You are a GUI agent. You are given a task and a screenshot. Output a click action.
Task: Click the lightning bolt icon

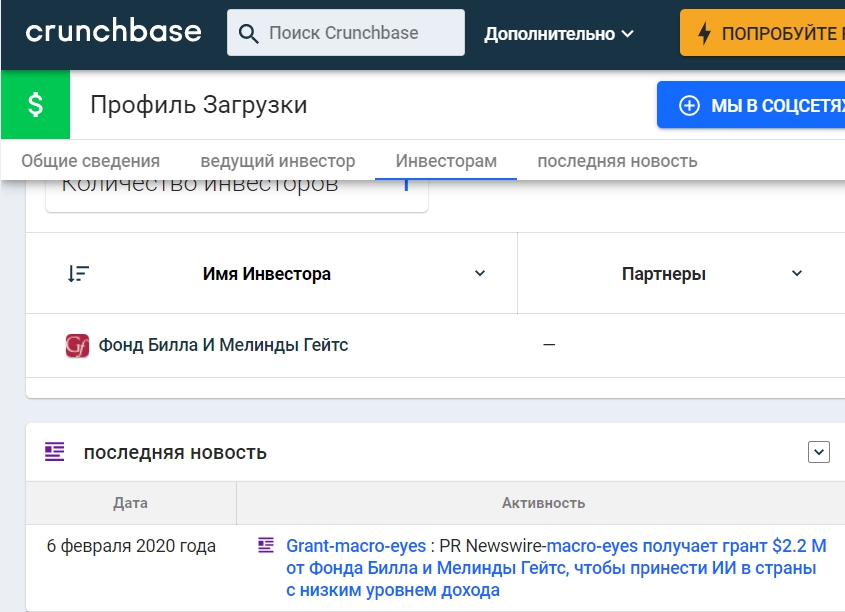[704, 33]
